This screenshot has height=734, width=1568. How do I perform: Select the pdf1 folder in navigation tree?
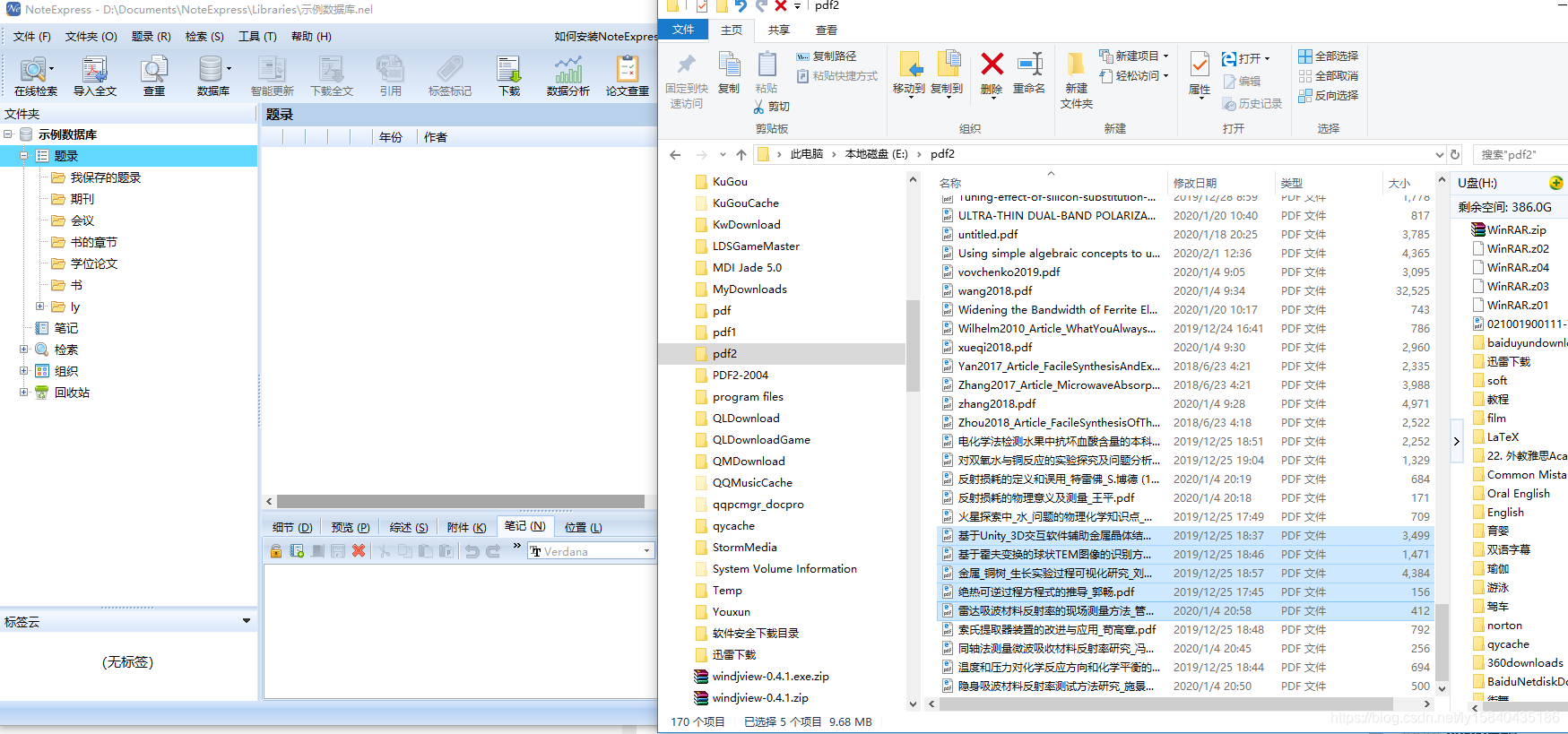(724, 332)
